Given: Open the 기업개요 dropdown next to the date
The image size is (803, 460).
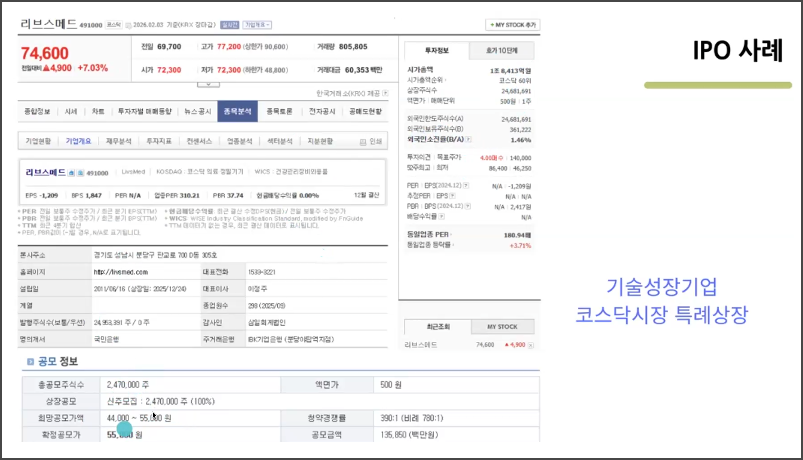Looking at the screenshot, I should (257, 25).
